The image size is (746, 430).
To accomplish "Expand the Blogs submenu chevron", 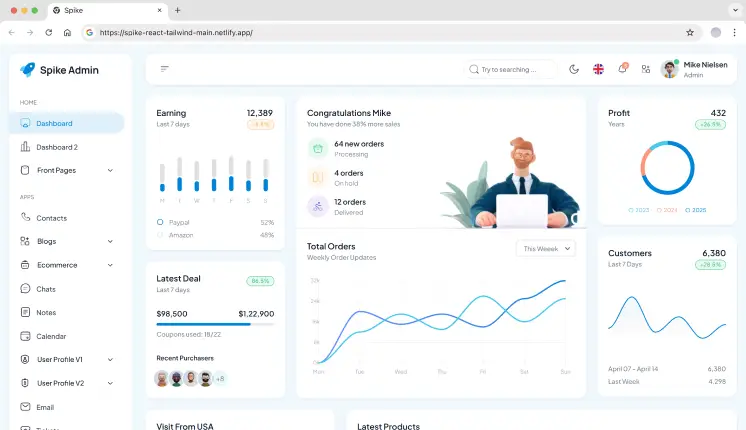I will pyautogui.click(x=110, y=242).
